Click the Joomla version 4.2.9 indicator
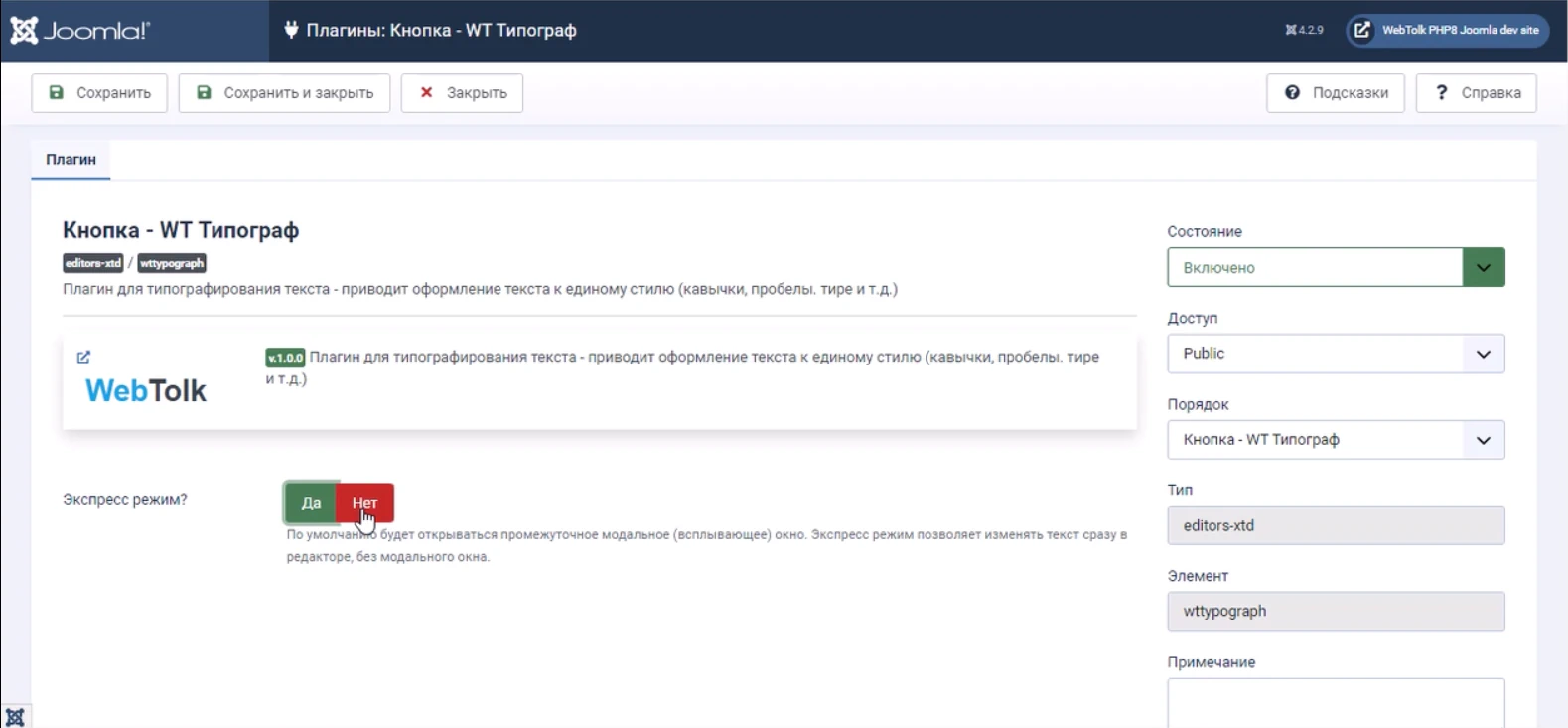 pos(1304,30)
